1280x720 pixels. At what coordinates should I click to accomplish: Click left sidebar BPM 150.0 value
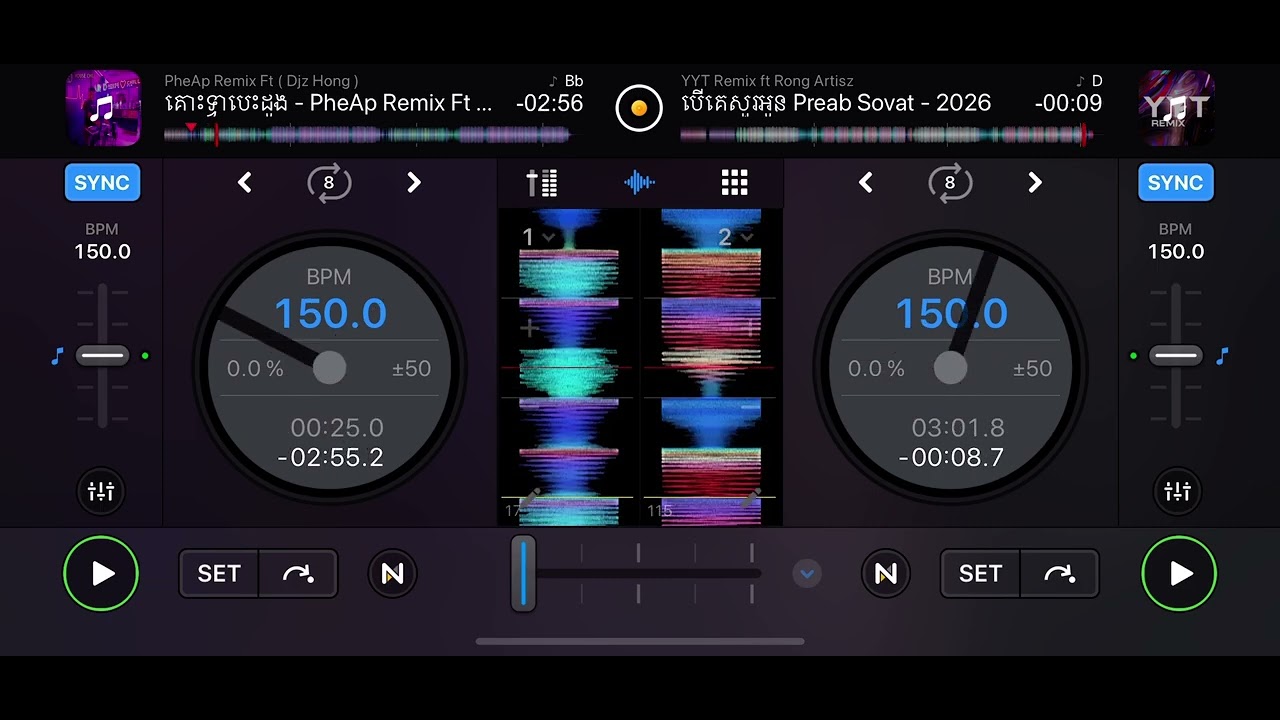click(x=102, y=252)
